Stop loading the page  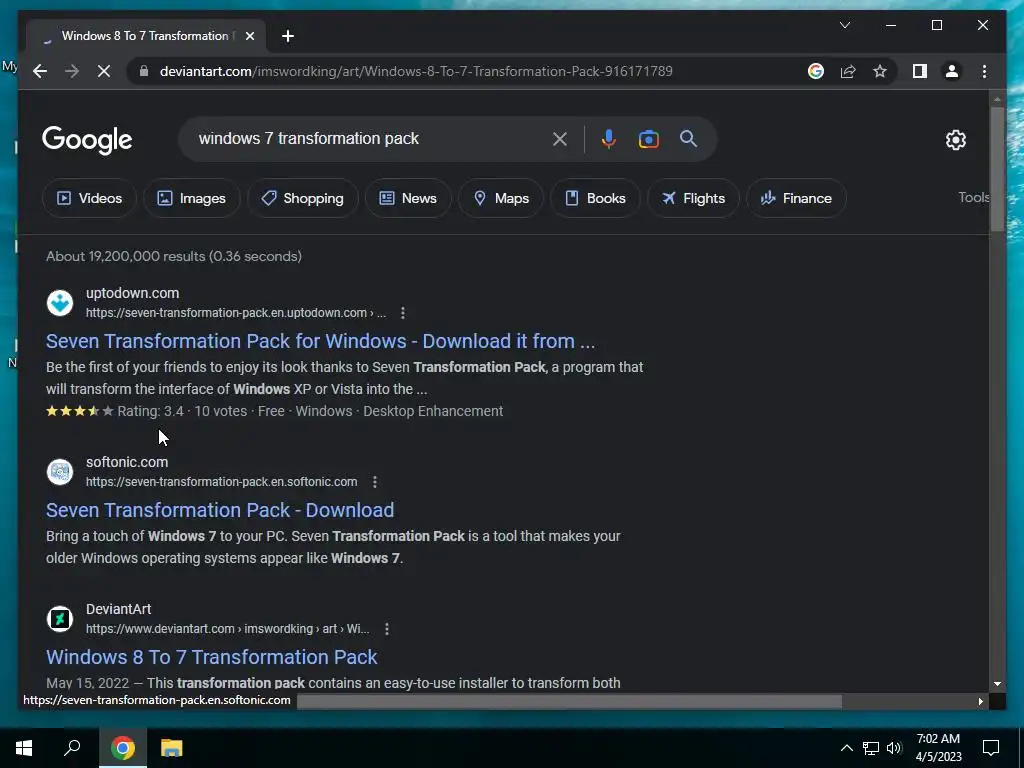click(104, 71)
